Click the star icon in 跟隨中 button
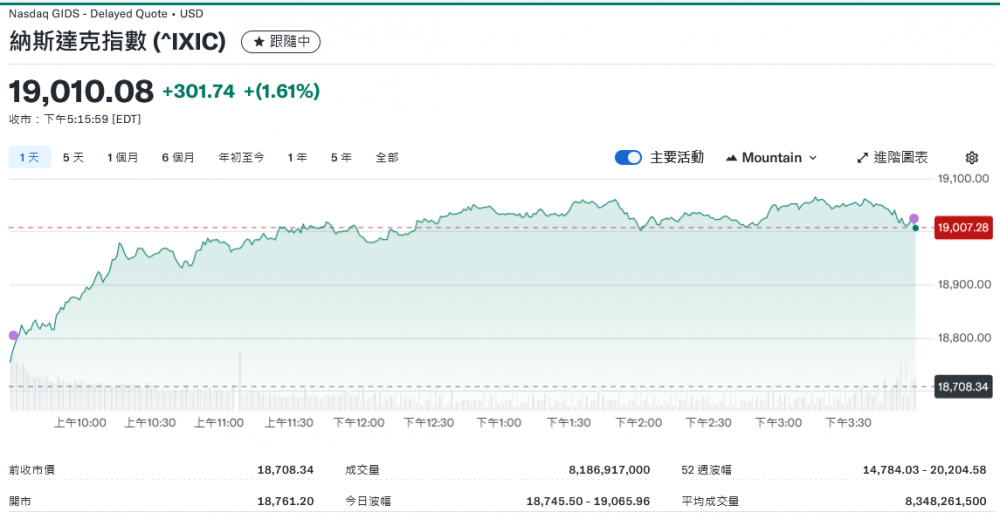The height and width of the screenshot is (526, 1000). (259, 42)
